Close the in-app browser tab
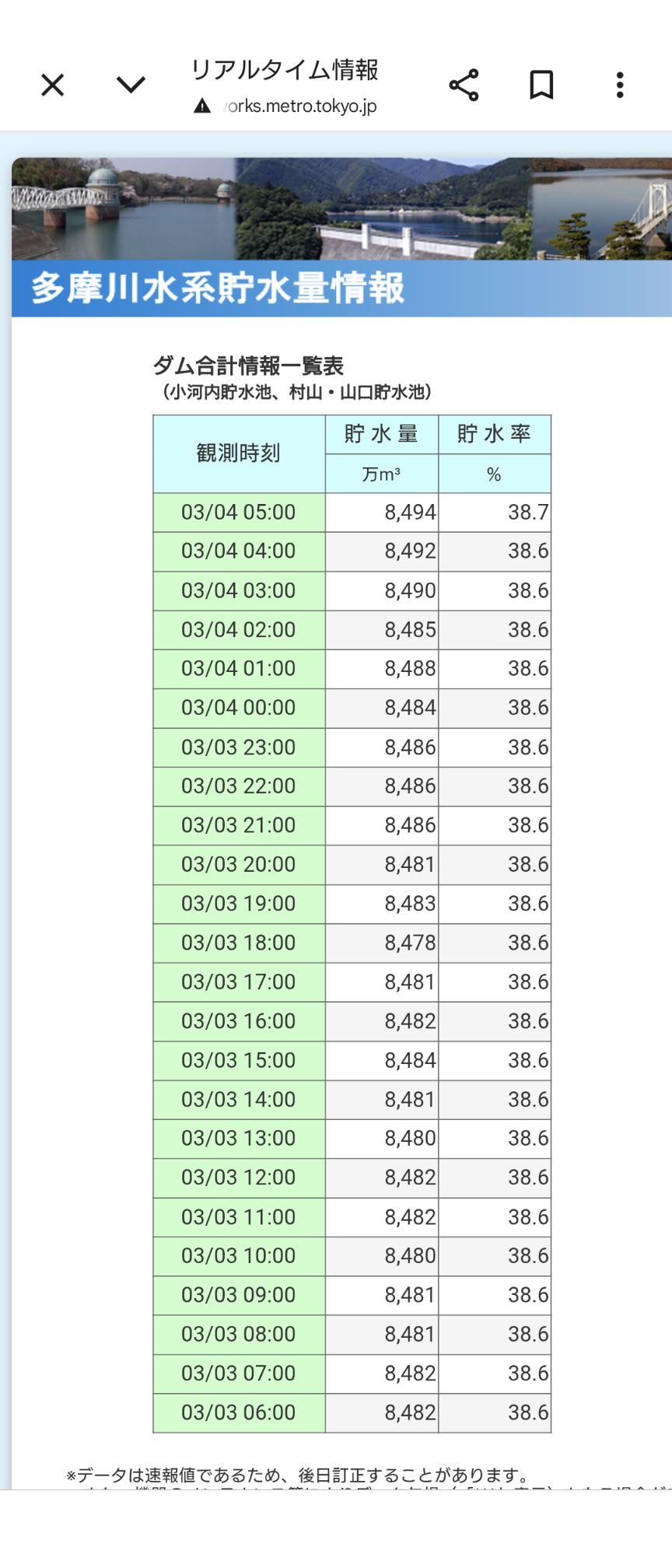The height and width of the screenshot is (1568, 672). coord(52,85)
